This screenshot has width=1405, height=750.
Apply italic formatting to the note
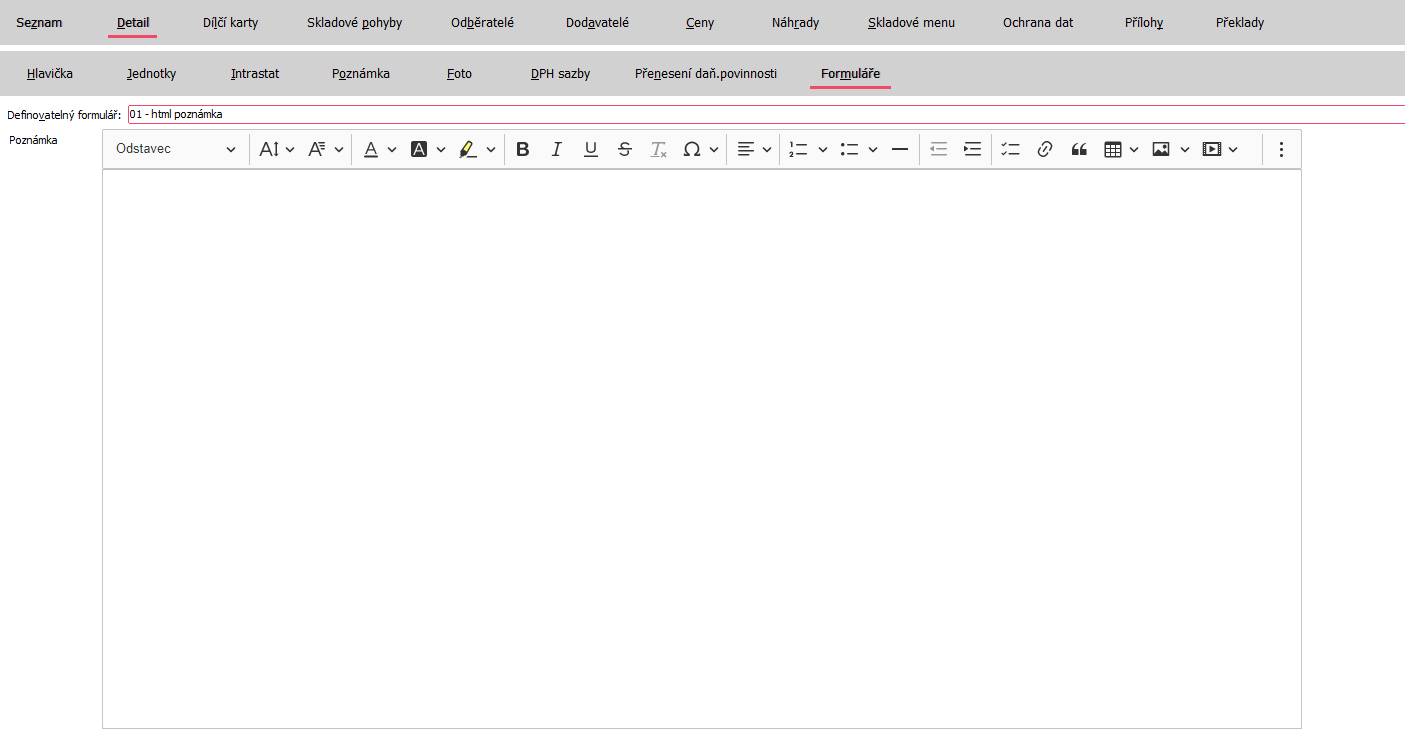click(x=557, y=149)
